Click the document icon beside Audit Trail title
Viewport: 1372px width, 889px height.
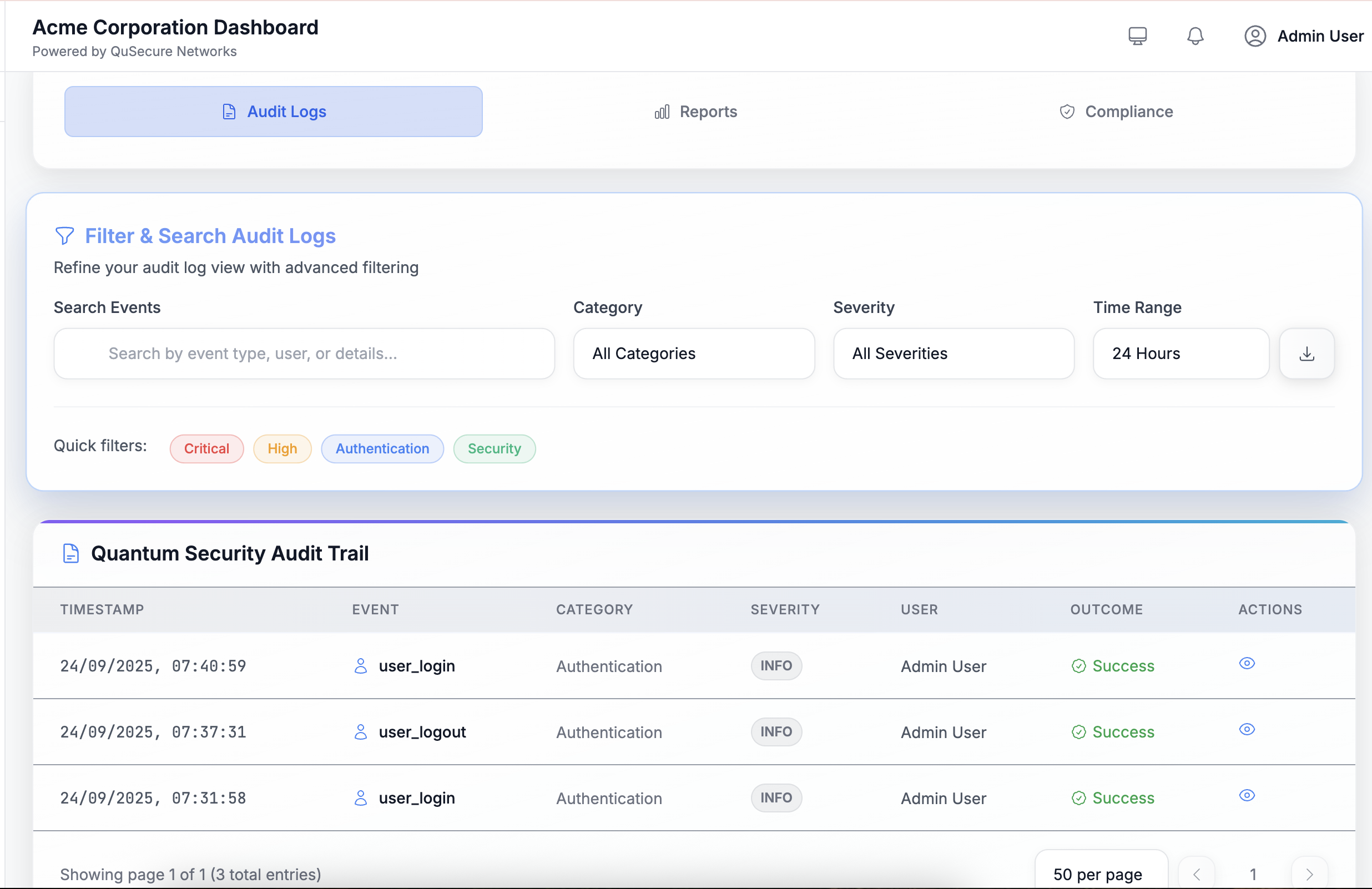click(x=70, y=553)
